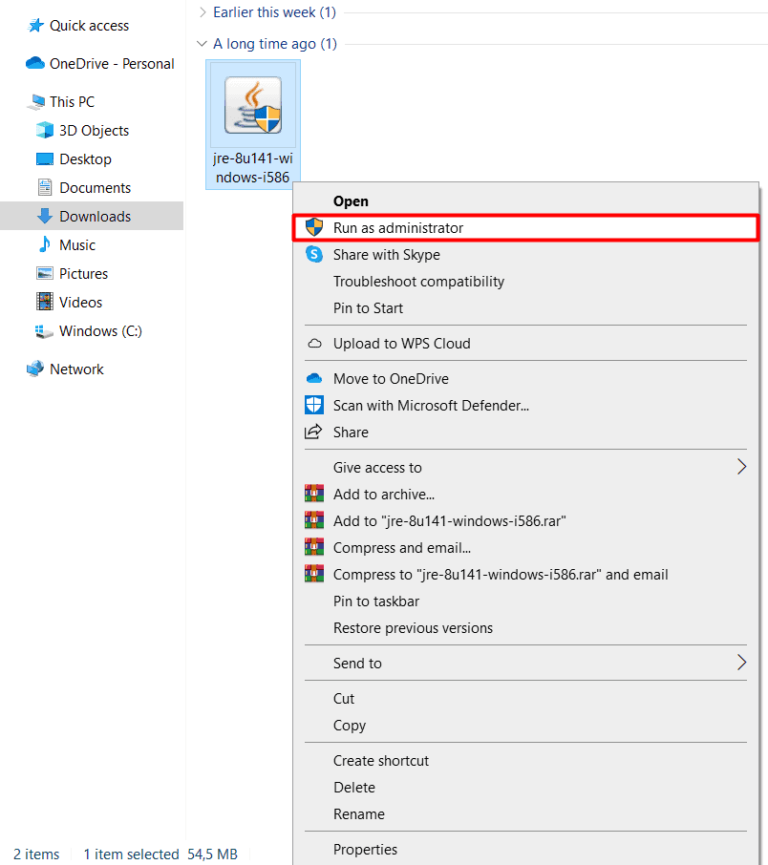Click the OneDrive cloud icon in sidebar
This screenshot has width=768, height=865.
[x=35, y=63]
